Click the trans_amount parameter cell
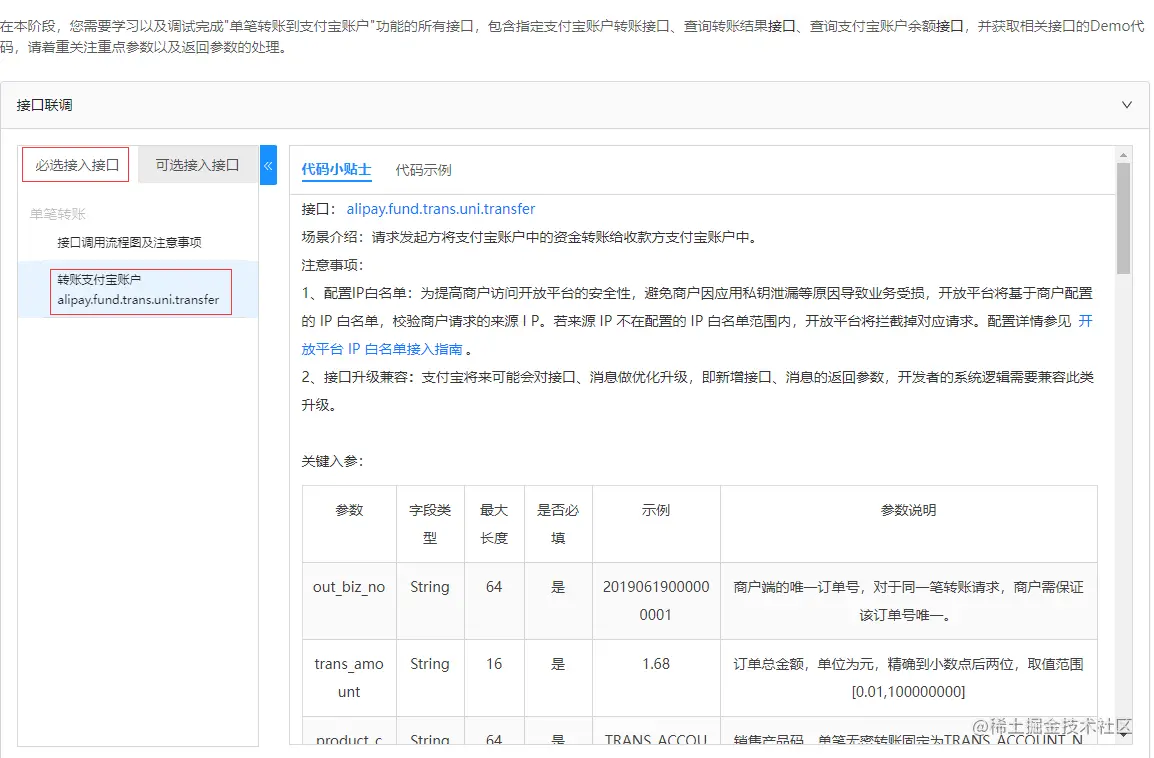Image resolution: width=1154 pixels, height=758 pixels. tap(349, 678)
